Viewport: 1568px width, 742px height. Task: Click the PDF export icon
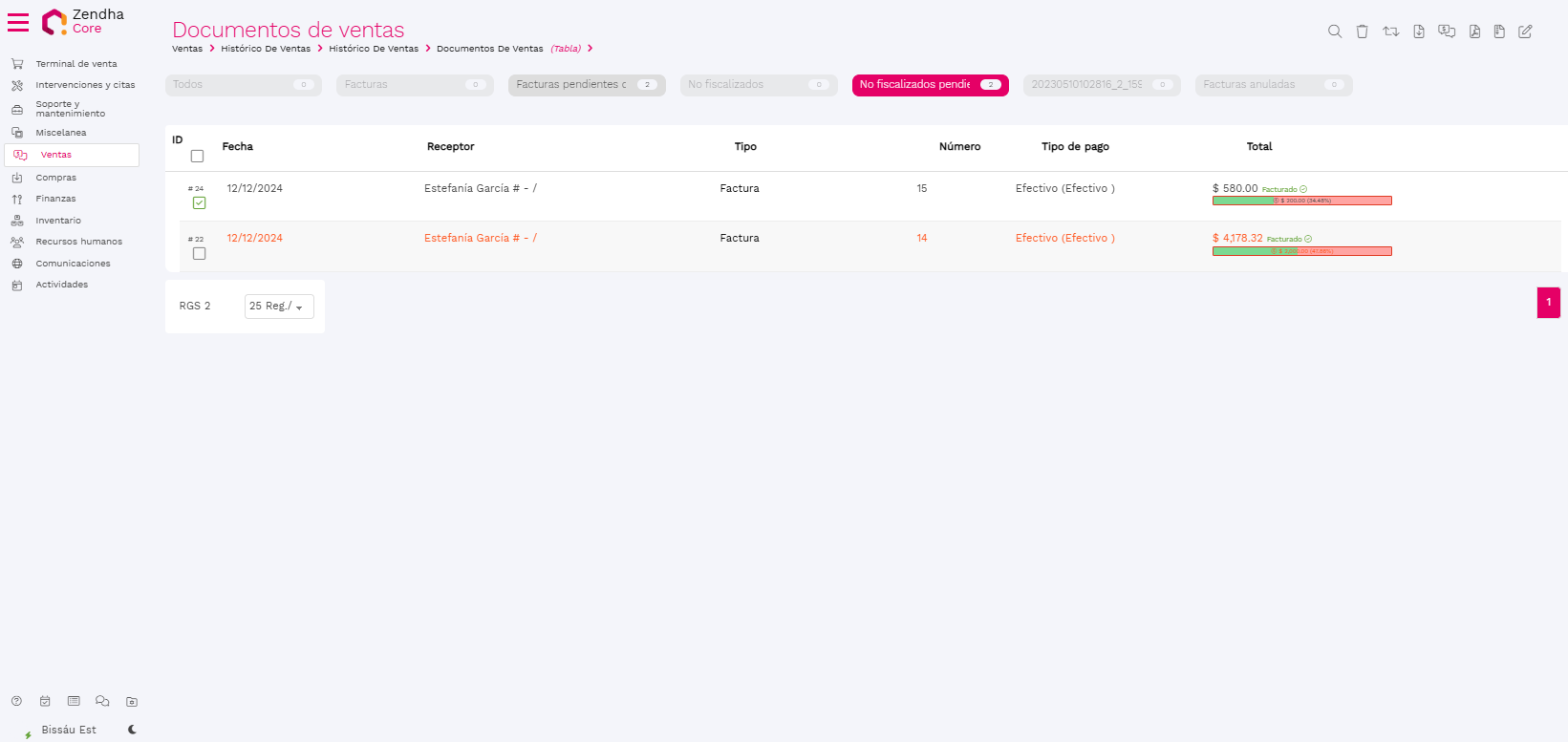1474,32
